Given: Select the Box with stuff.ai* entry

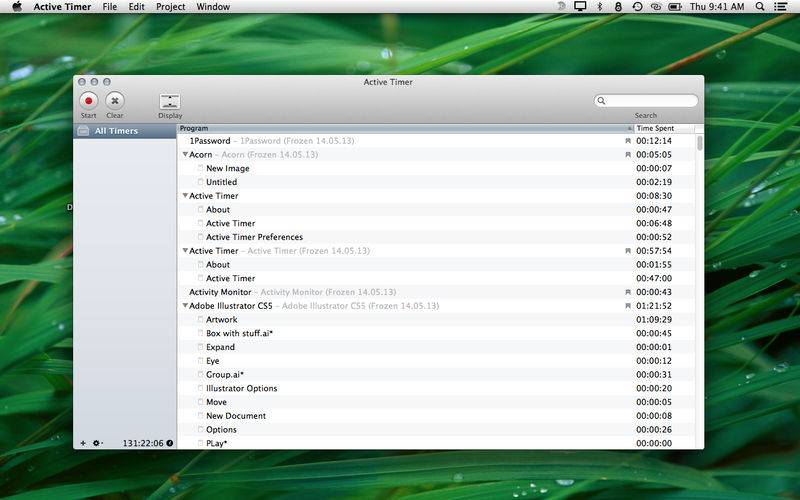Looking at the screenshot, I should coord(436,334).
